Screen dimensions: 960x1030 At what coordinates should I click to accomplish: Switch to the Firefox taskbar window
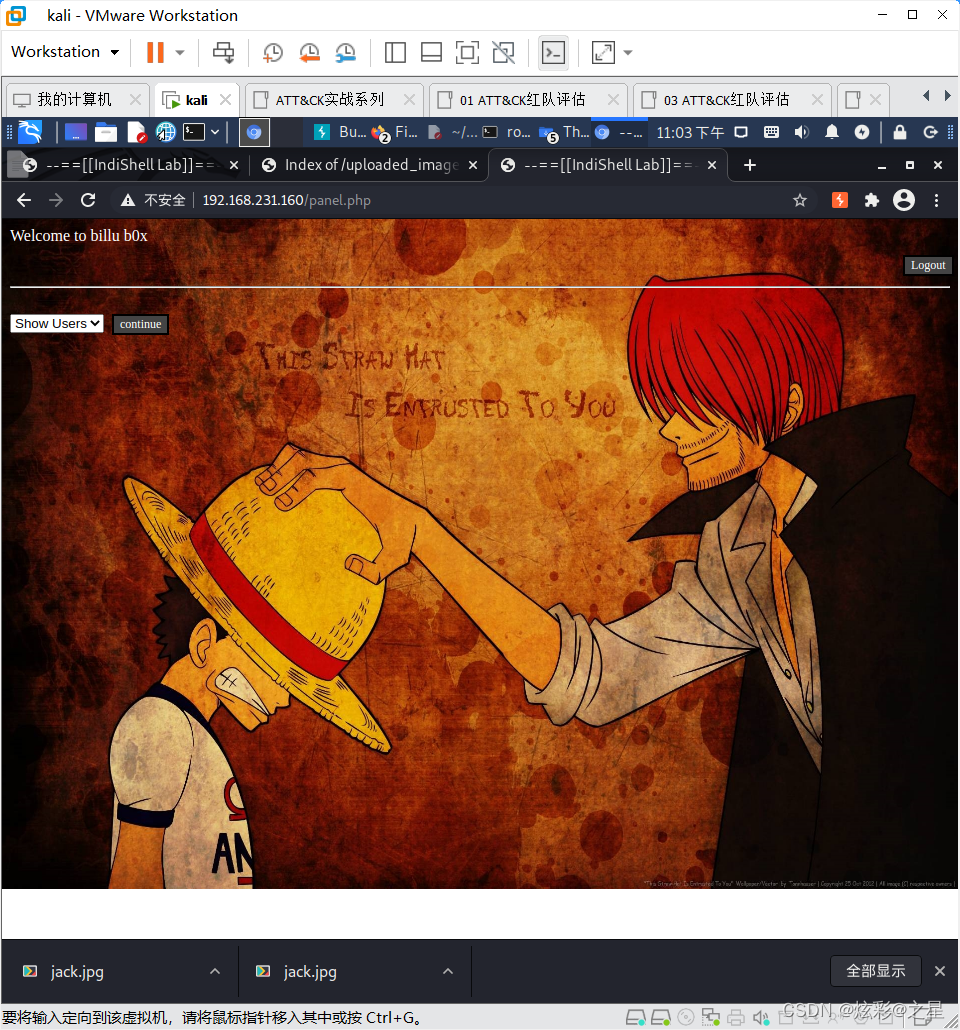click(x=395, y=132)
